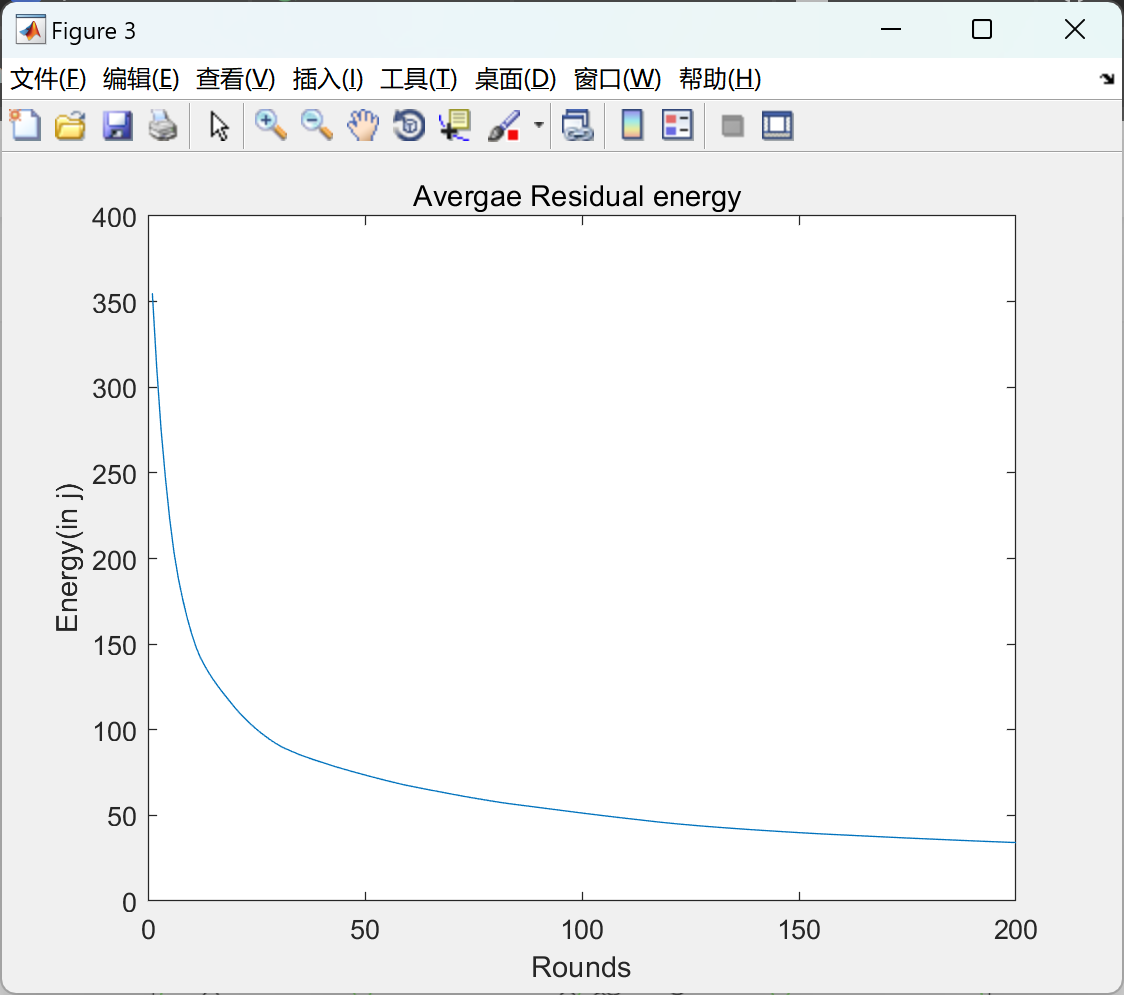Image resolution: width=1124 pixels, height=995 pixels.
Task: Click the Hide Plot Tools icon
Action: [x=732, y=126]
